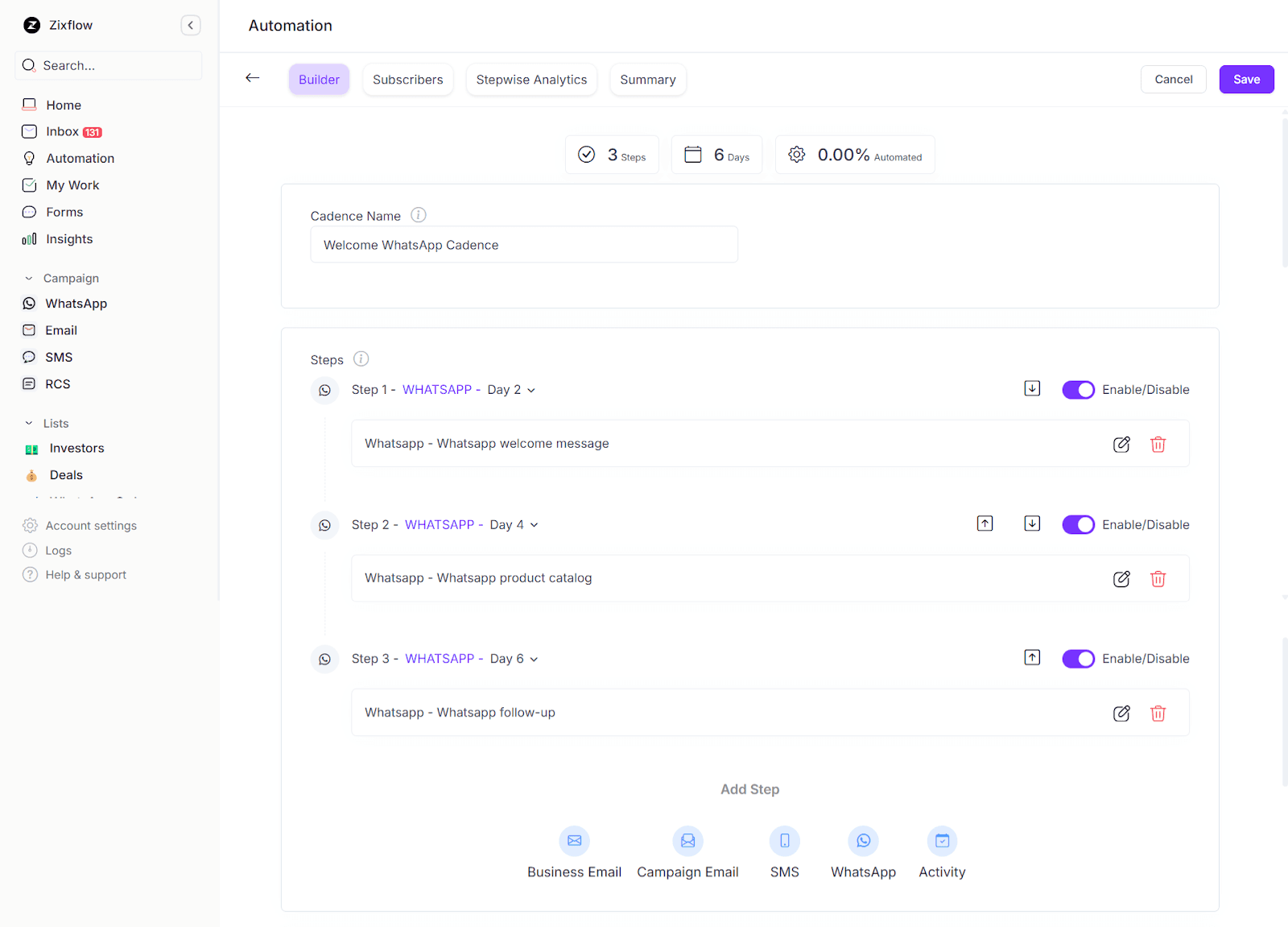Open the Day 2 dropdown for Step 1
The width and height of the screenshot is (1288, 927).
coord(511,390)
